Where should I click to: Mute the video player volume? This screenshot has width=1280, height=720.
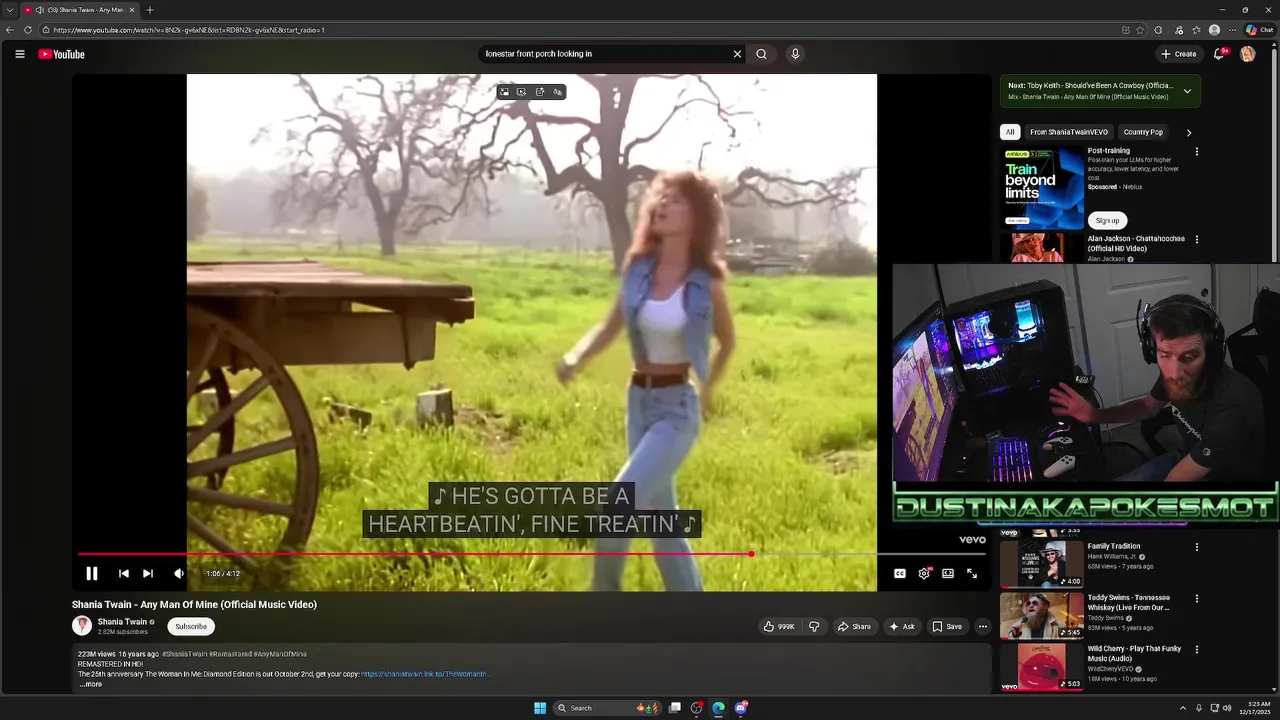point(178,573)
